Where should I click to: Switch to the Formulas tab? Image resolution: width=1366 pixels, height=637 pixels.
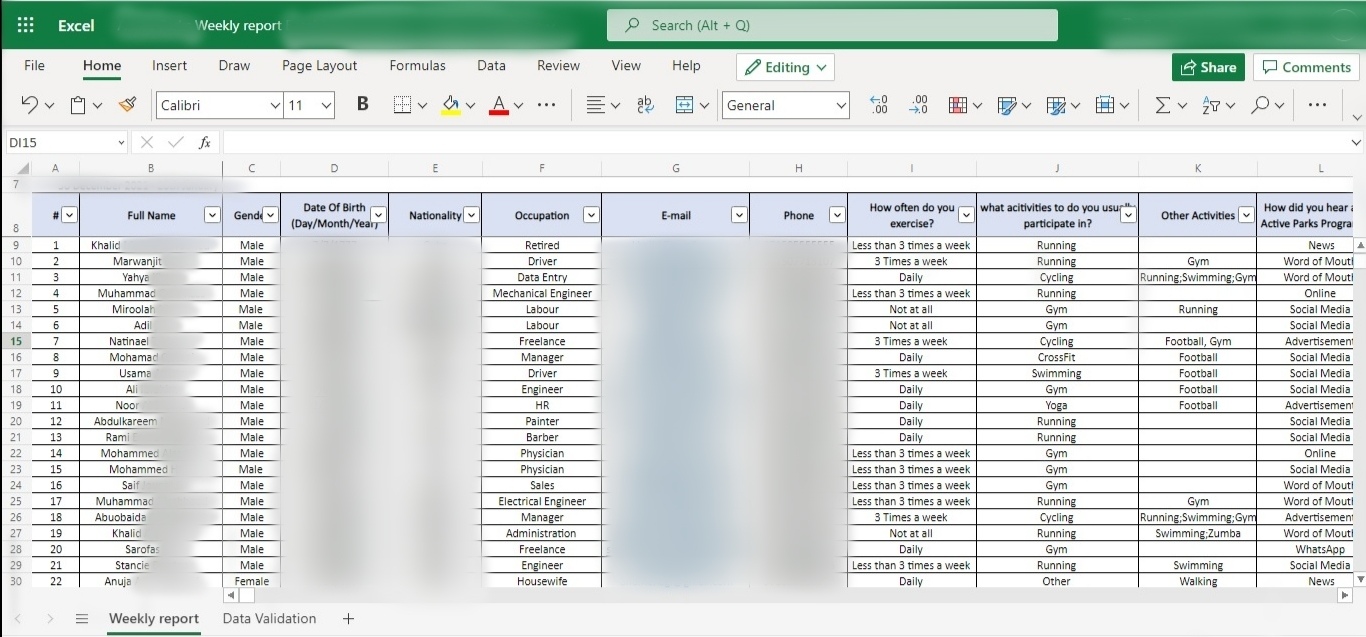coord(417,65)
